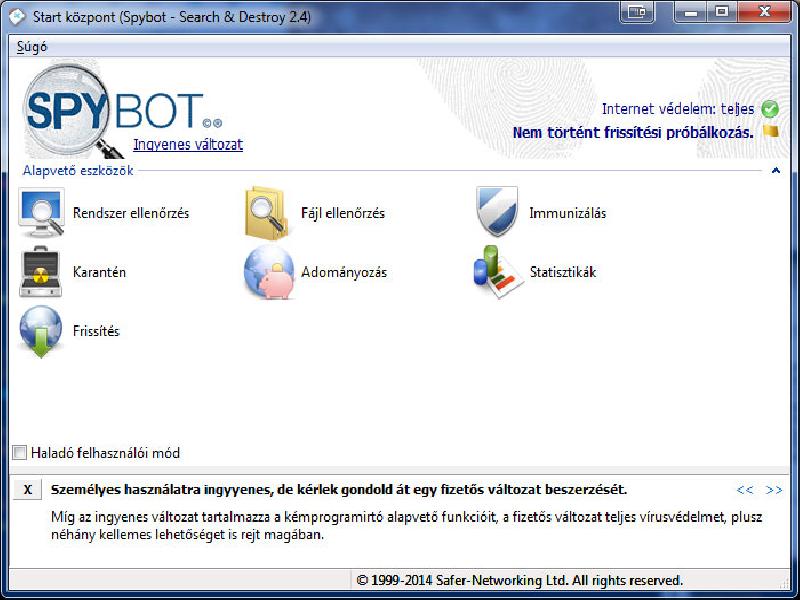This screenshot has width=800, height=600.
Task: Click the bold Személyes használatra ingyyenes headline
Action: (339, 490)
